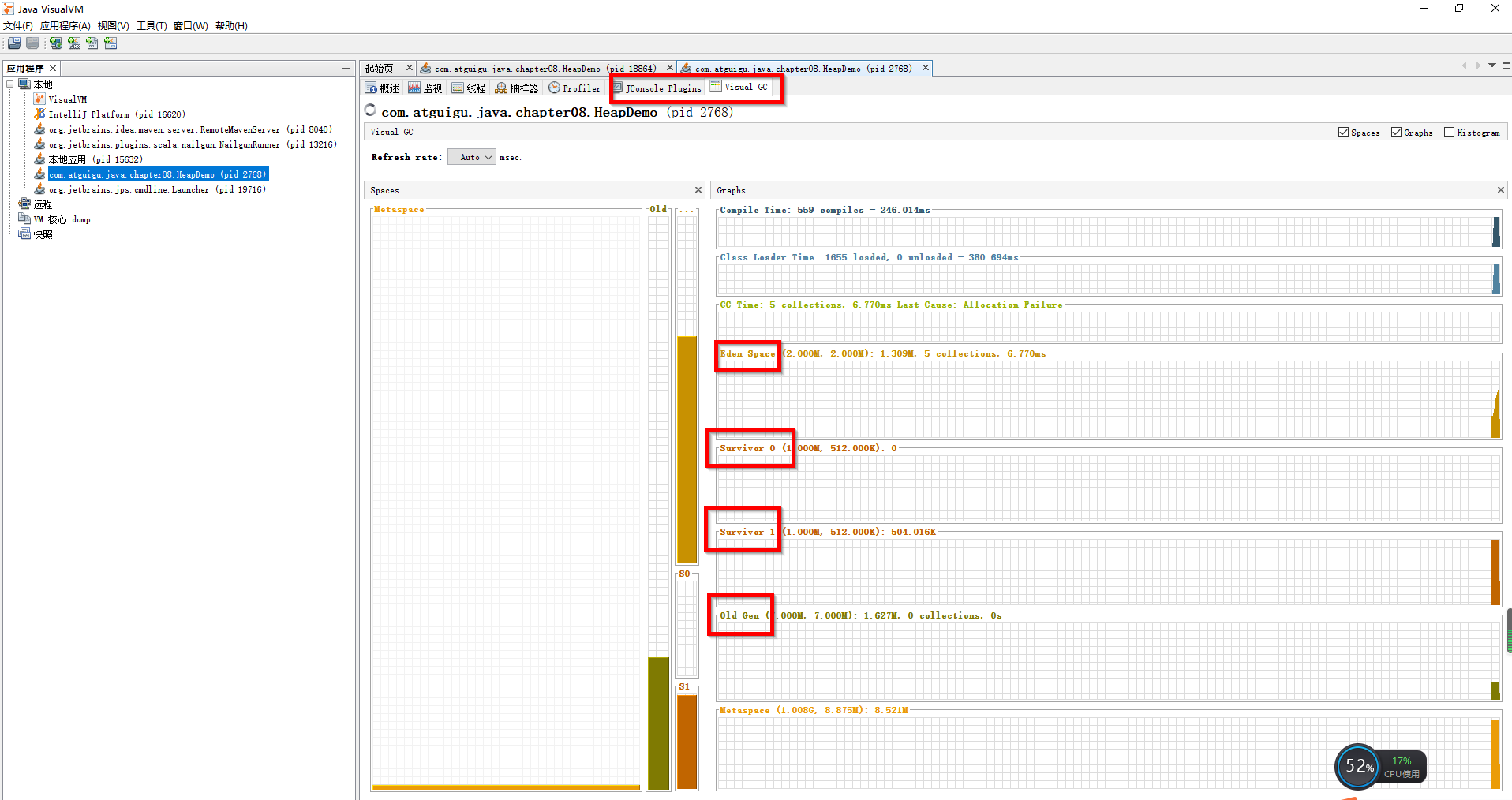Close the HeapDemo pid 2768 tab
1512x800 pixels.
click(926, 68)
